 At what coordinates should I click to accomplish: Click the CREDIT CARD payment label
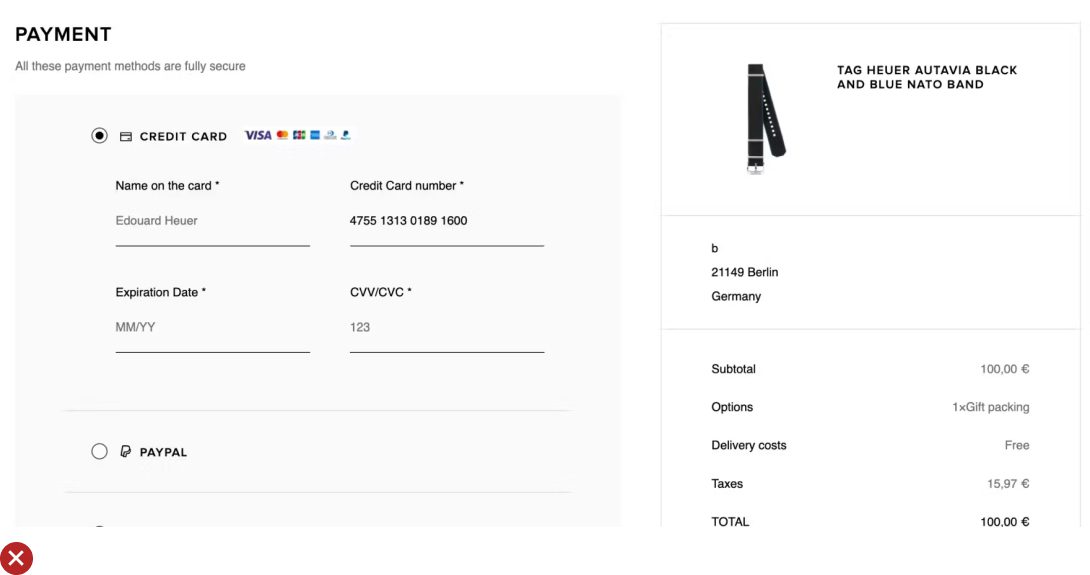point(183,137)
